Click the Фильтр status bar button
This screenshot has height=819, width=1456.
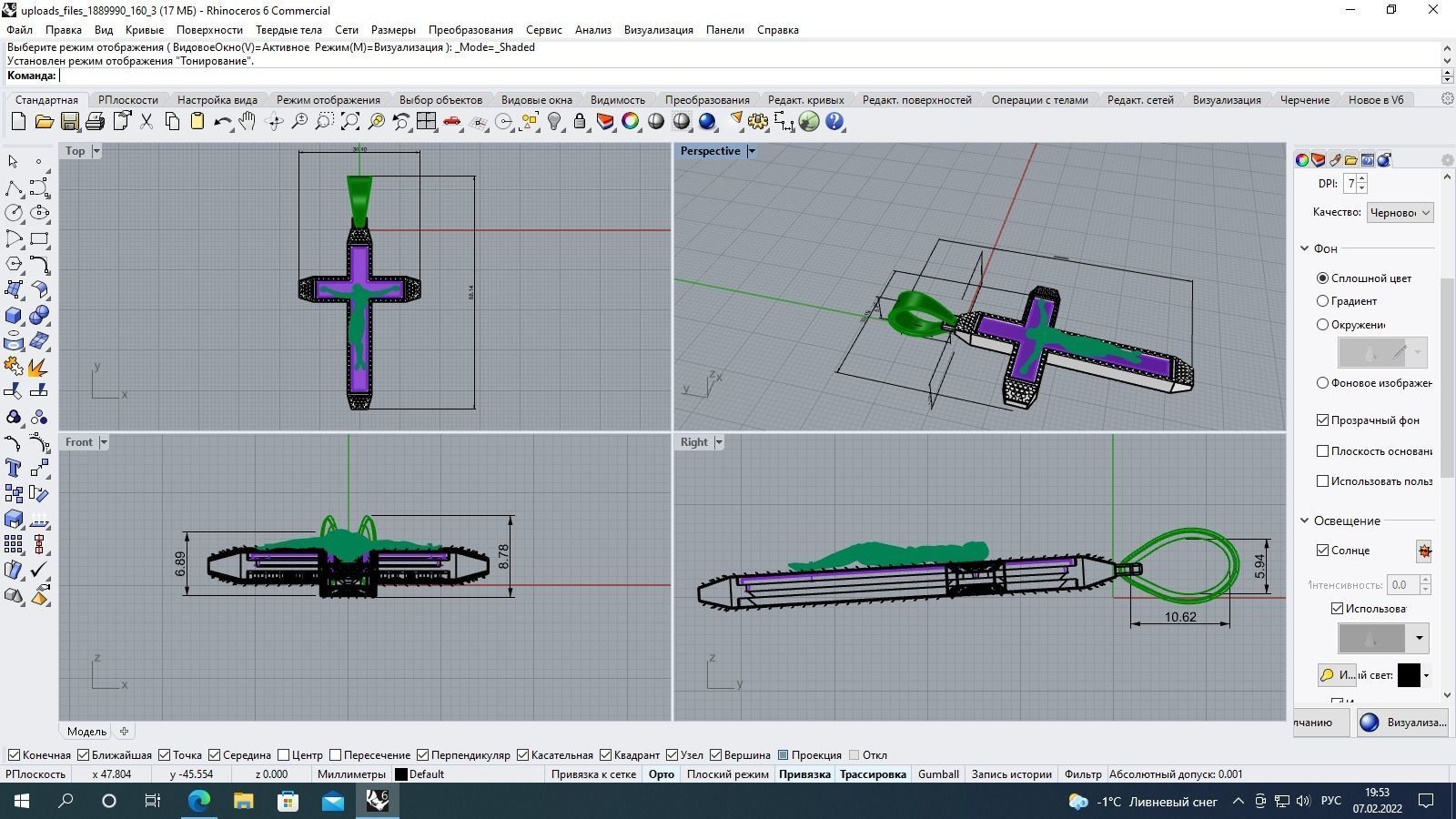1083,774
